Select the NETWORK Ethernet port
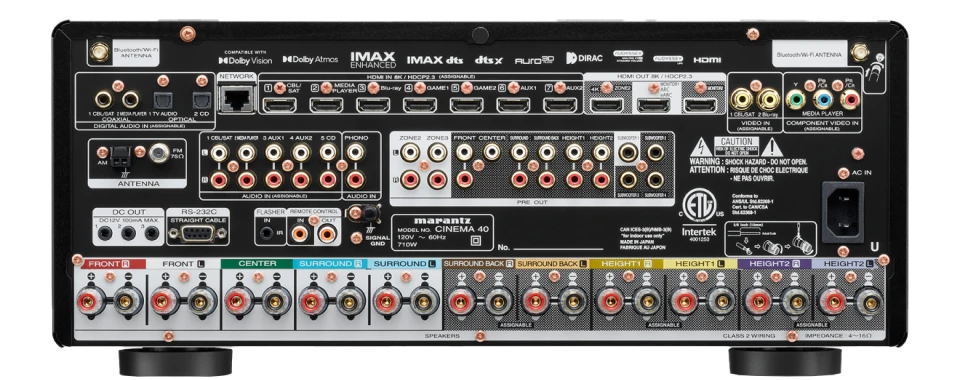Viewport: 960px width, 380px height. (236, 98)
